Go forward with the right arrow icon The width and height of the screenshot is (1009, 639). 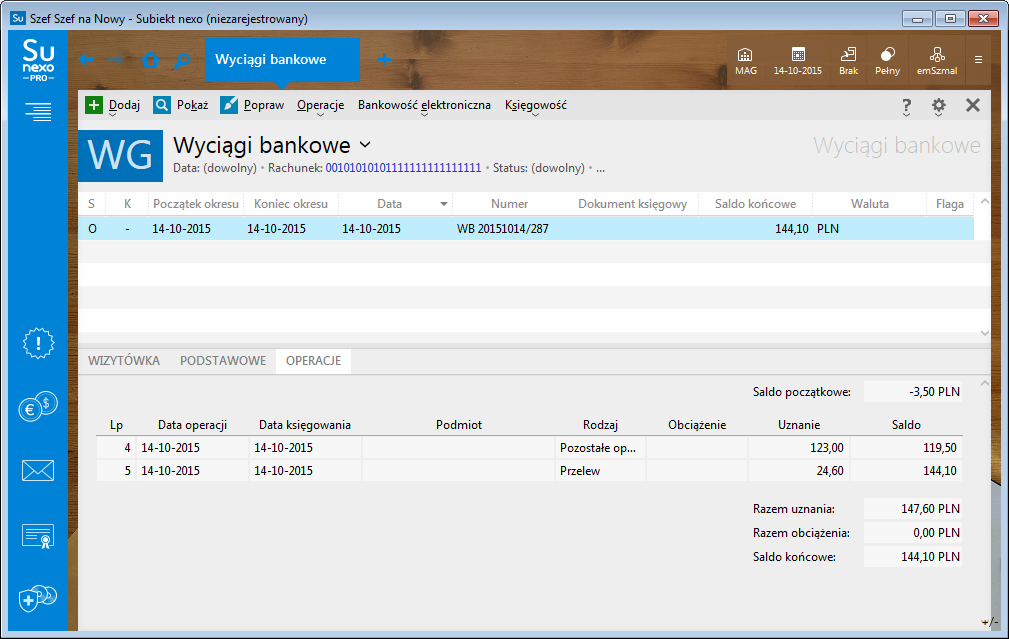click(116, 60)
